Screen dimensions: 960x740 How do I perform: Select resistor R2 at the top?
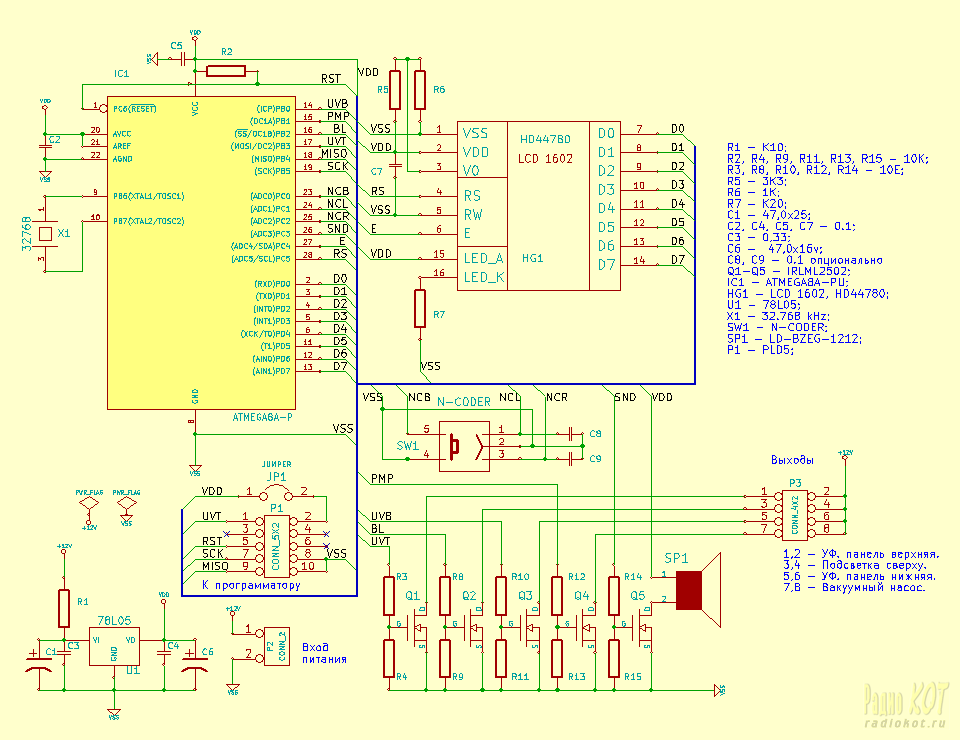[226, 70]
